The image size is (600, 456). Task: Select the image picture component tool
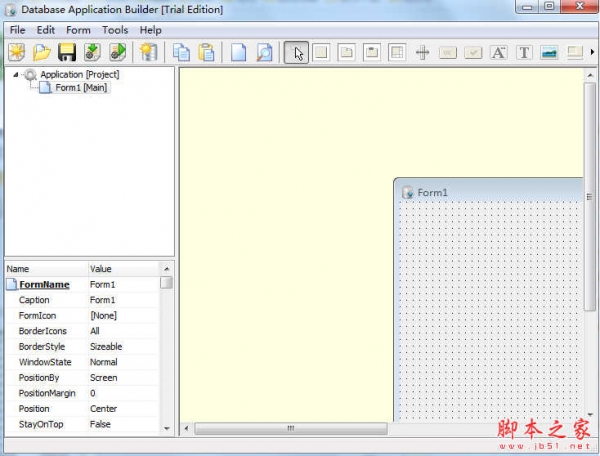[x=549, y=52]
